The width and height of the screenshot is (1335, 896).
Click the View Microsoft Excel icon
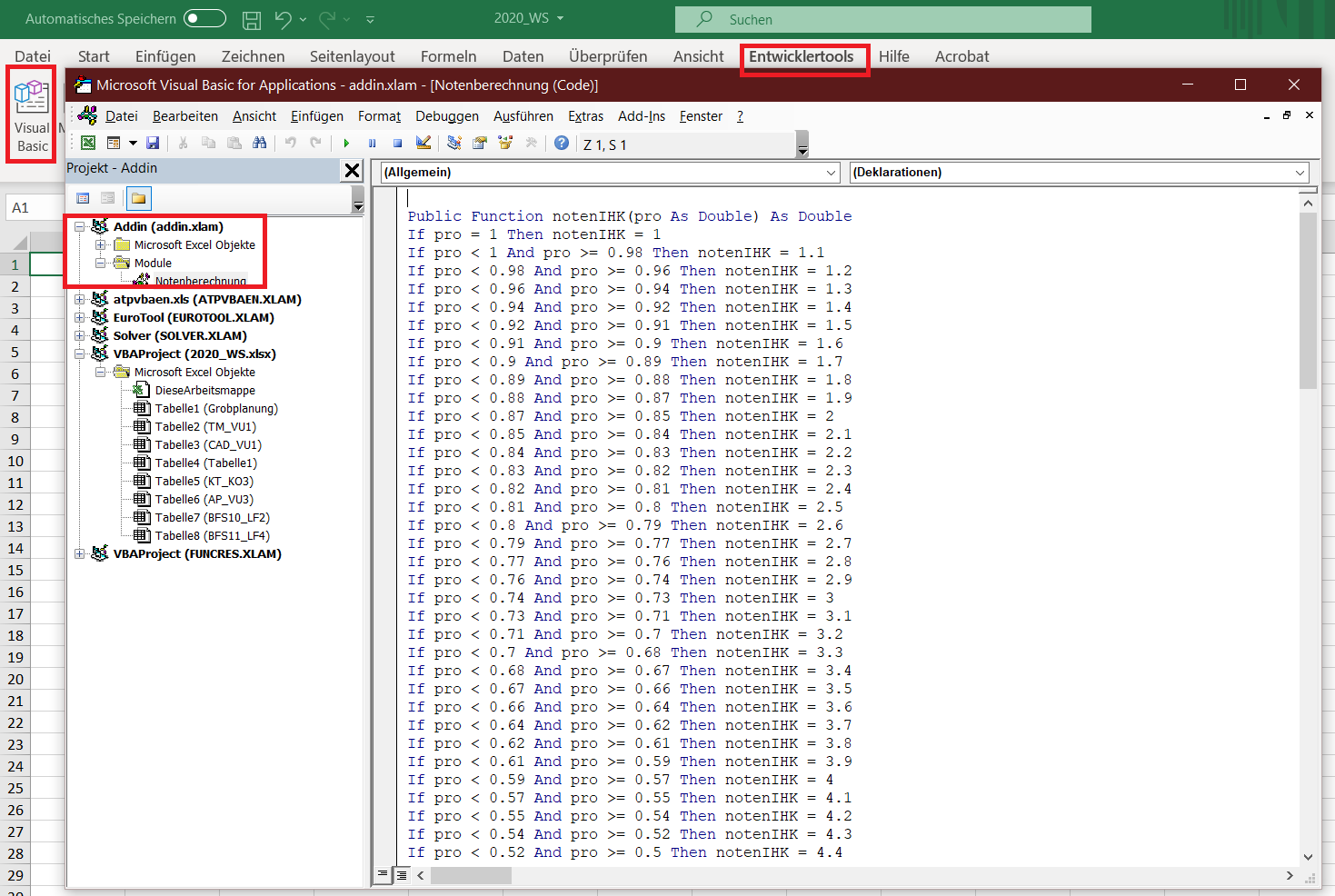88,143
